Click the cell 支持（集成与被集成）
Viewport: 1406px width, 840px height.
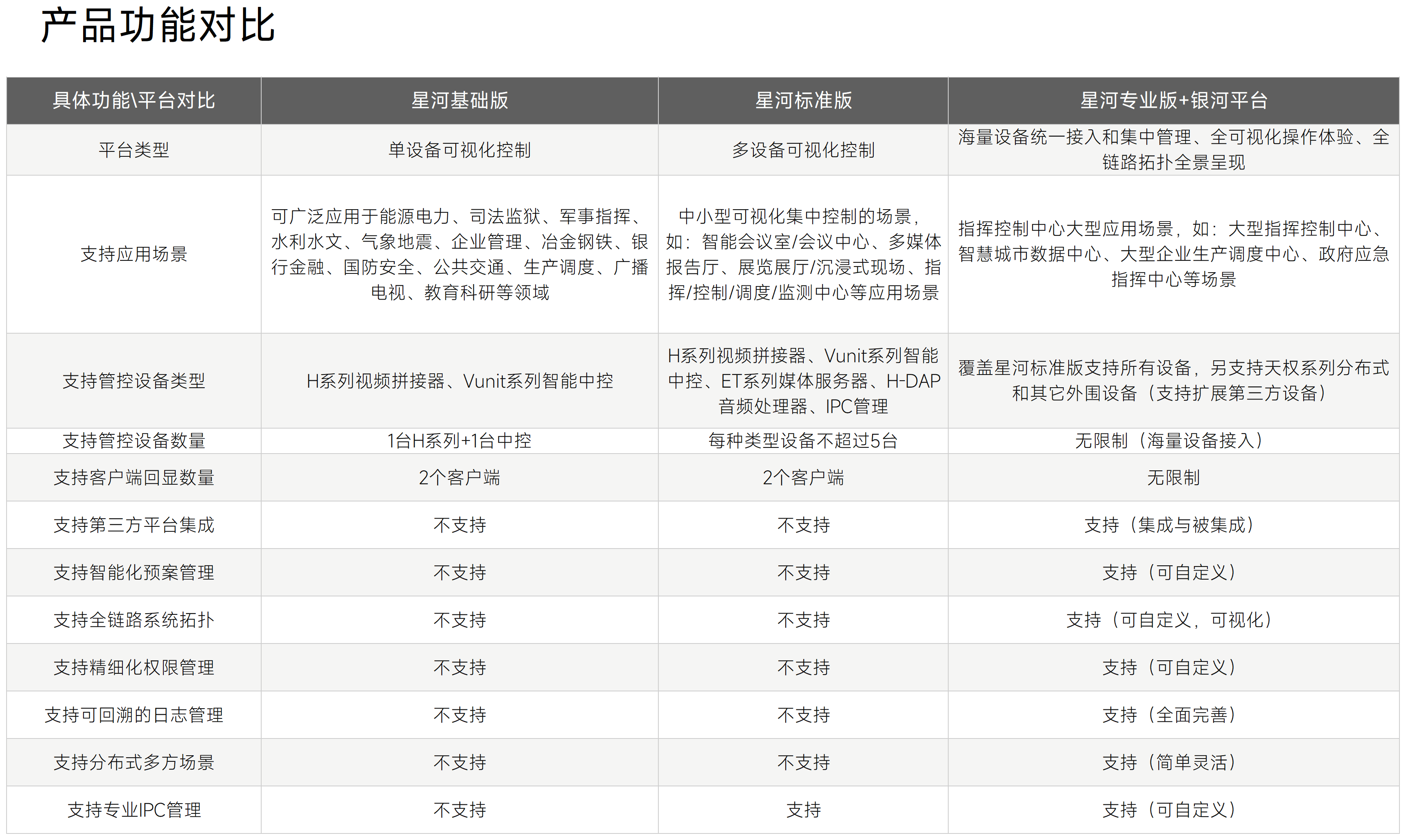point(1174,525)
